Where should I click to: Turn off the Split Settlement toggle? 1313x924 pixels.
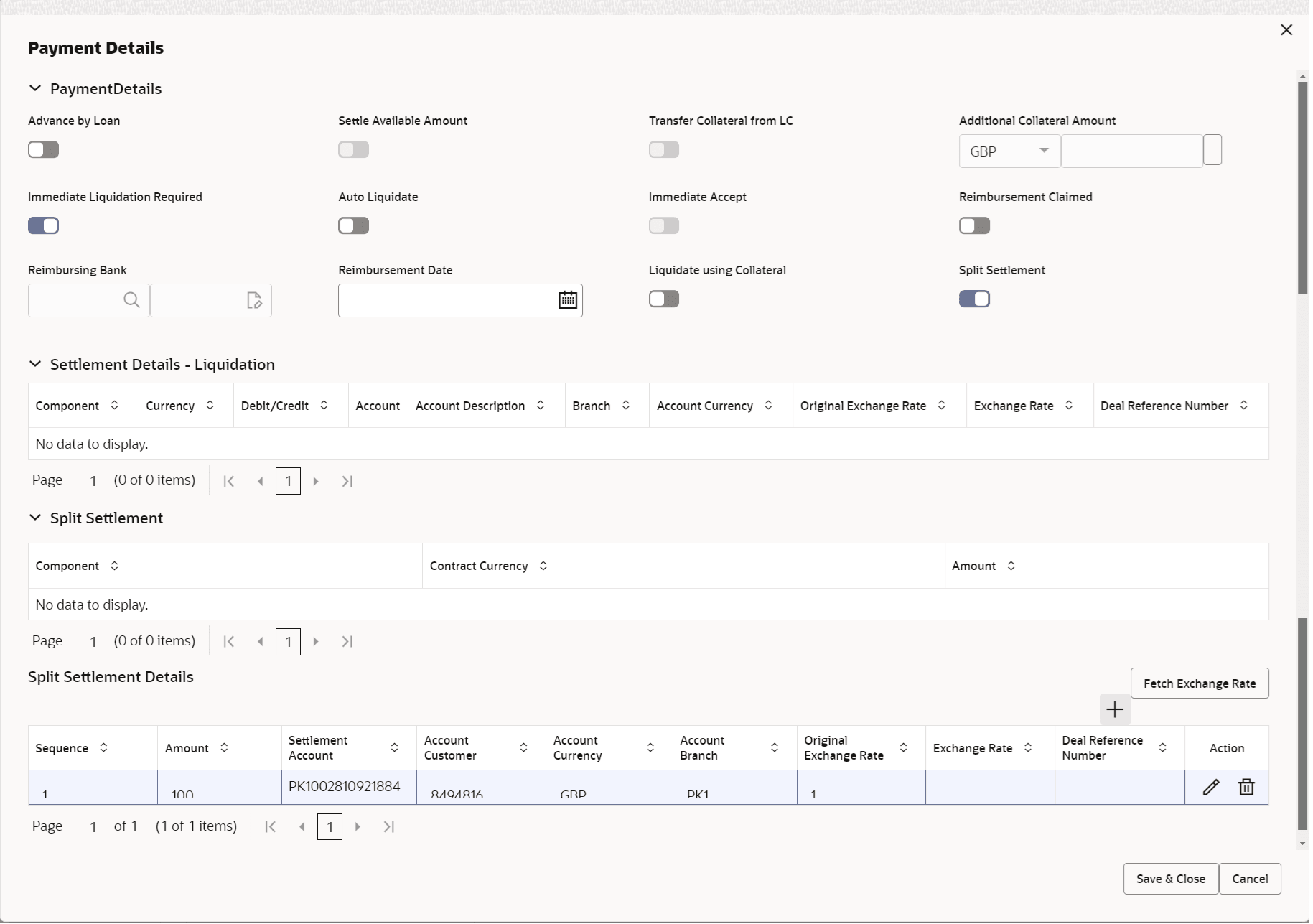(x=975, y=299)
